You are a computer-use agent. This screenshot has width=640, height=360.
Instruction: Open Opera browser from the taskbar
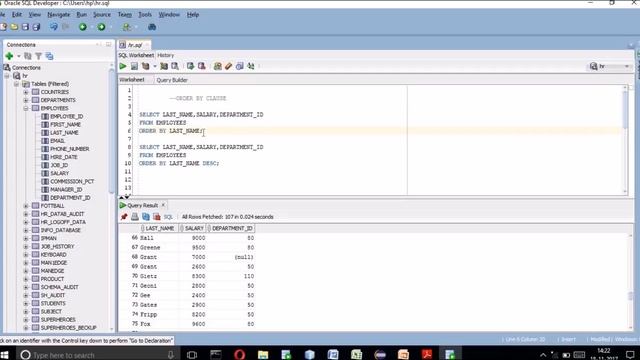point(240,354)
